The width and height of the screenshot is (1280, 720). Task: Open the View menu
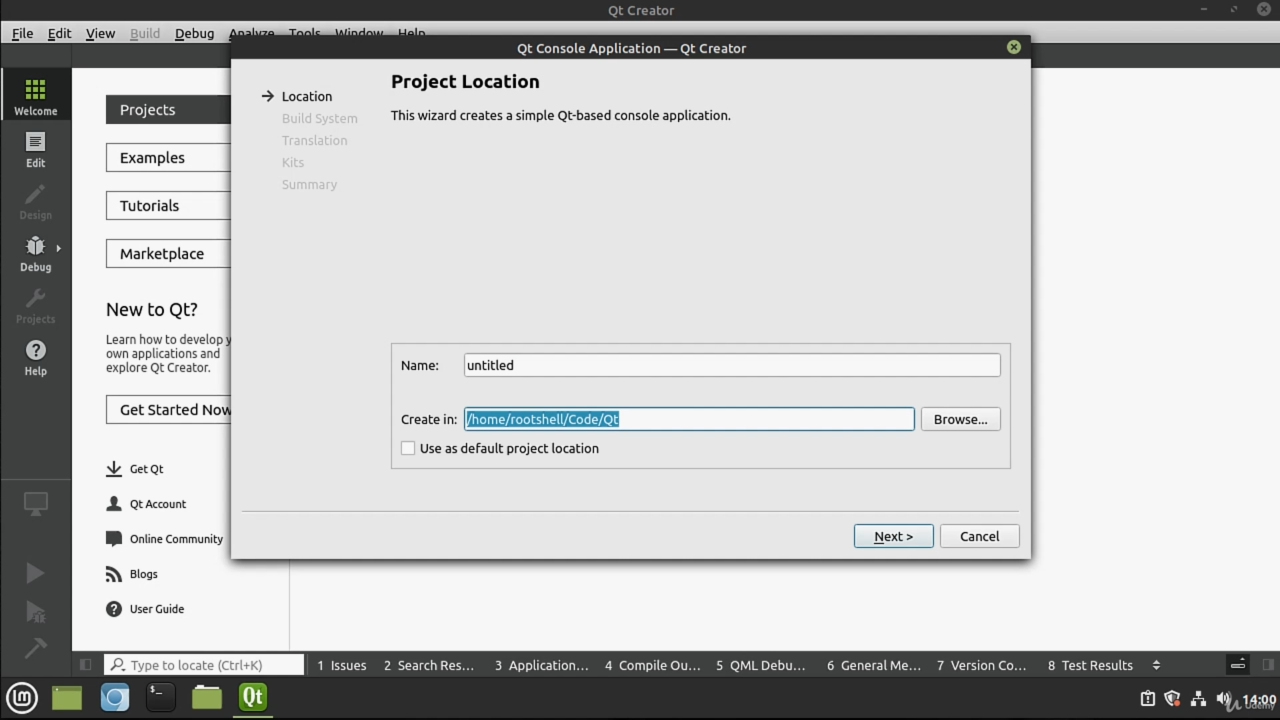pos(100,33)
